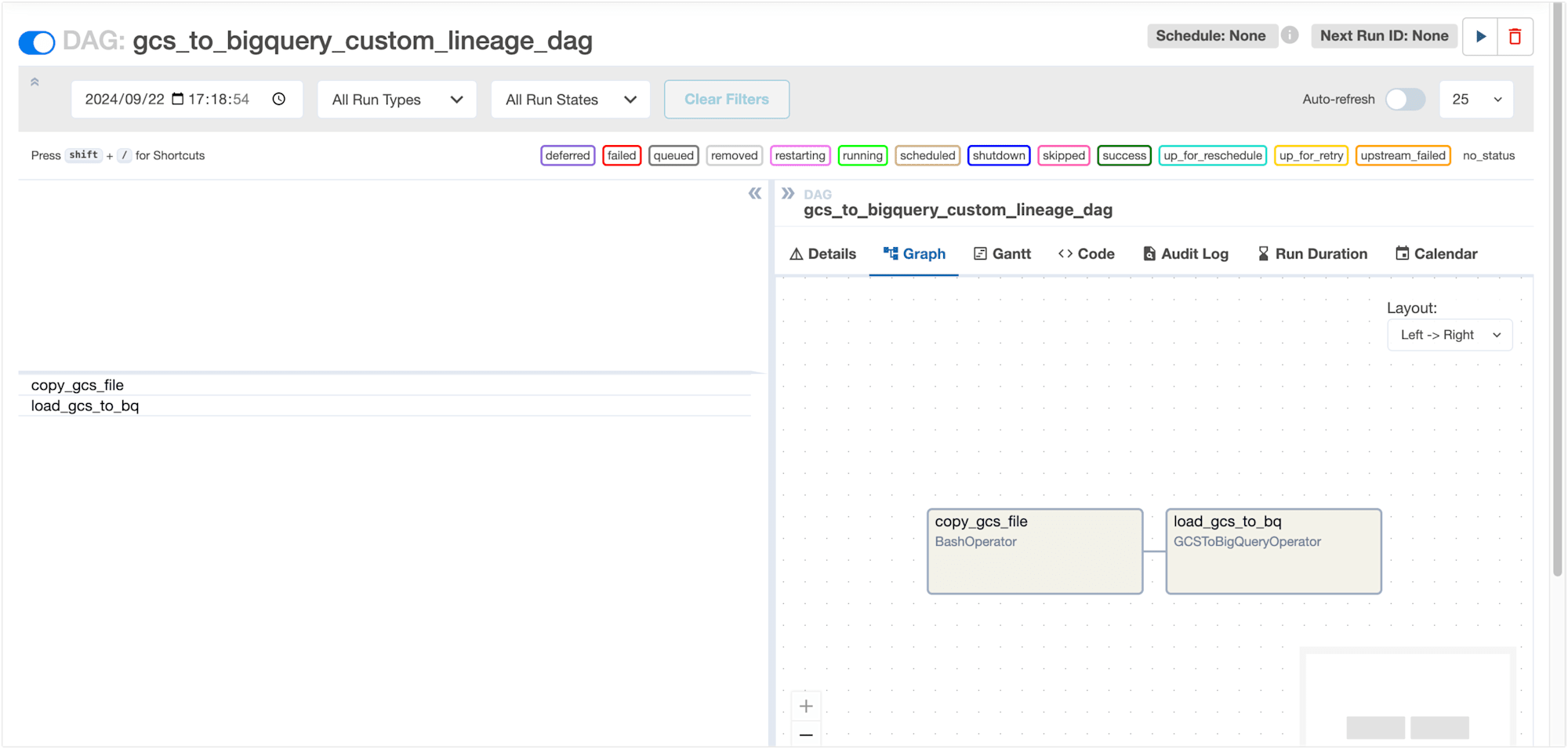Click the date time input field
This screenshot has width=1568, height=749.
click(187, 100)
